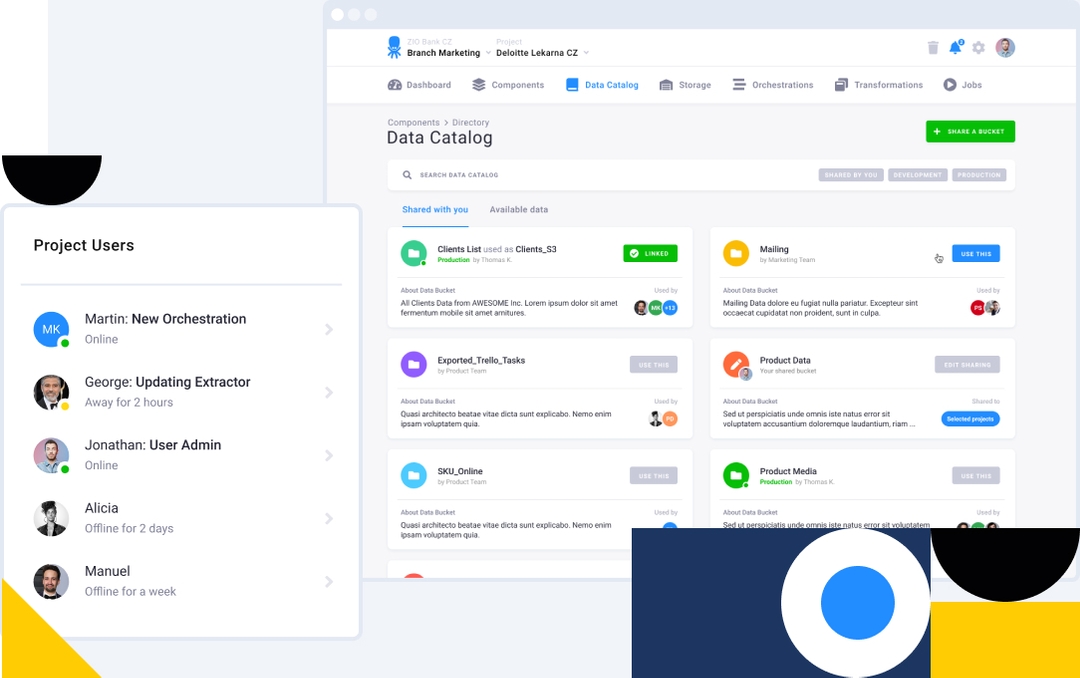Open Orchestrations via its icon
The height and width of the screenshot is (678, 1080).
point(737,85)
